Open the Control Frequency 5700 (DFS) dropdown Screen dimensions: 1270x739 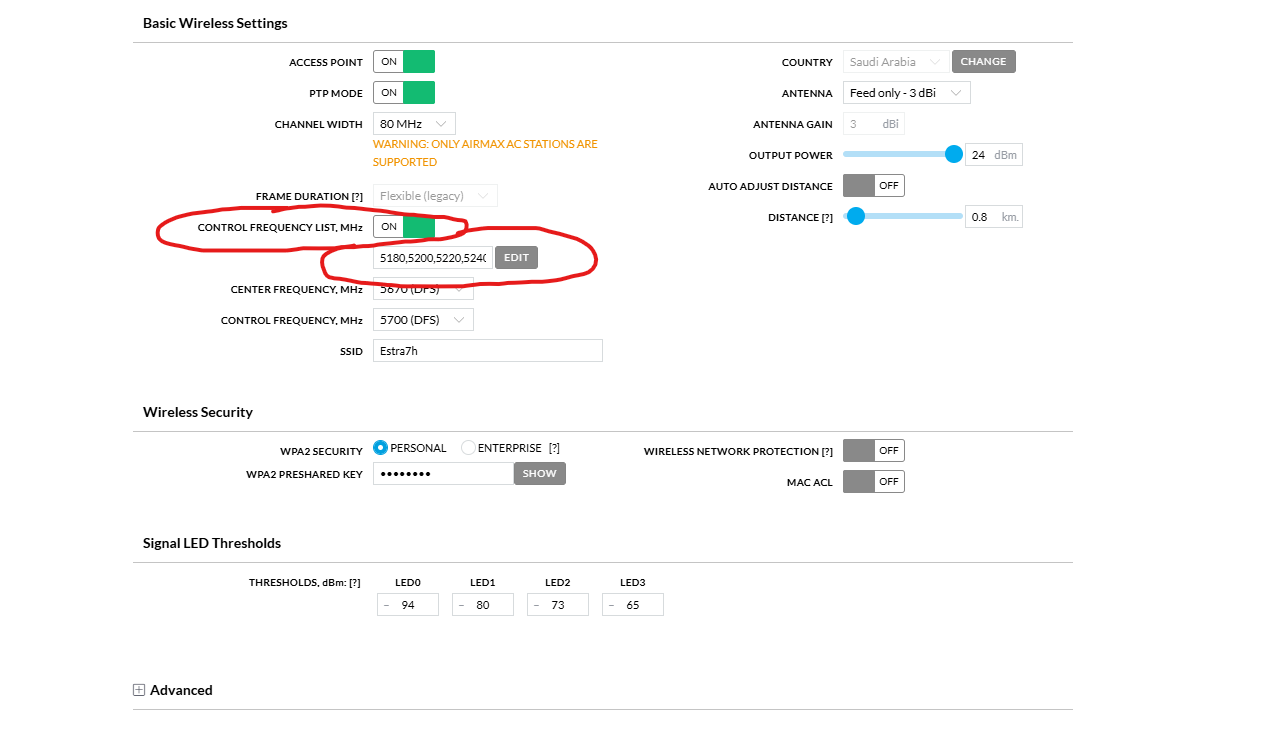click(x=423, y=320)
